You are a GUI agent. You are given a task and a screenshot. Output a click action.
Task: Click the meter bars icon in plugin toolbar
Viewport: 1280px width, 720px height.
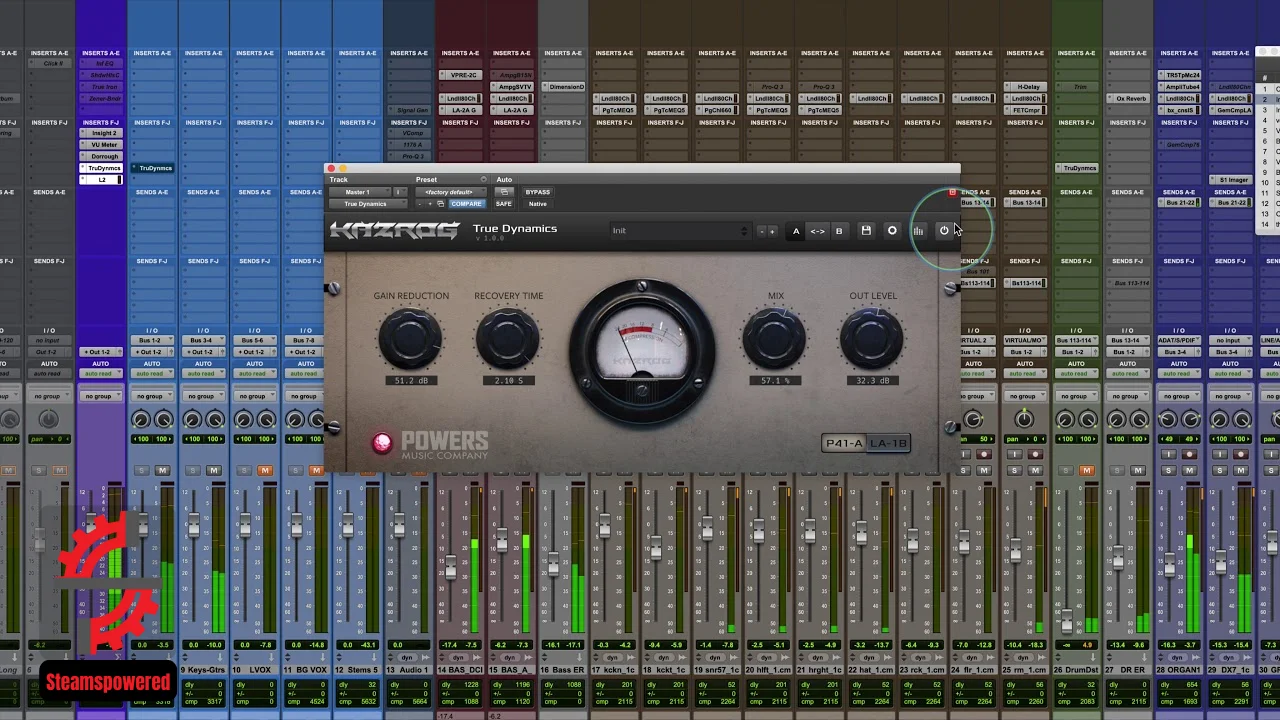pyautogui.click(x=918, y=231)
